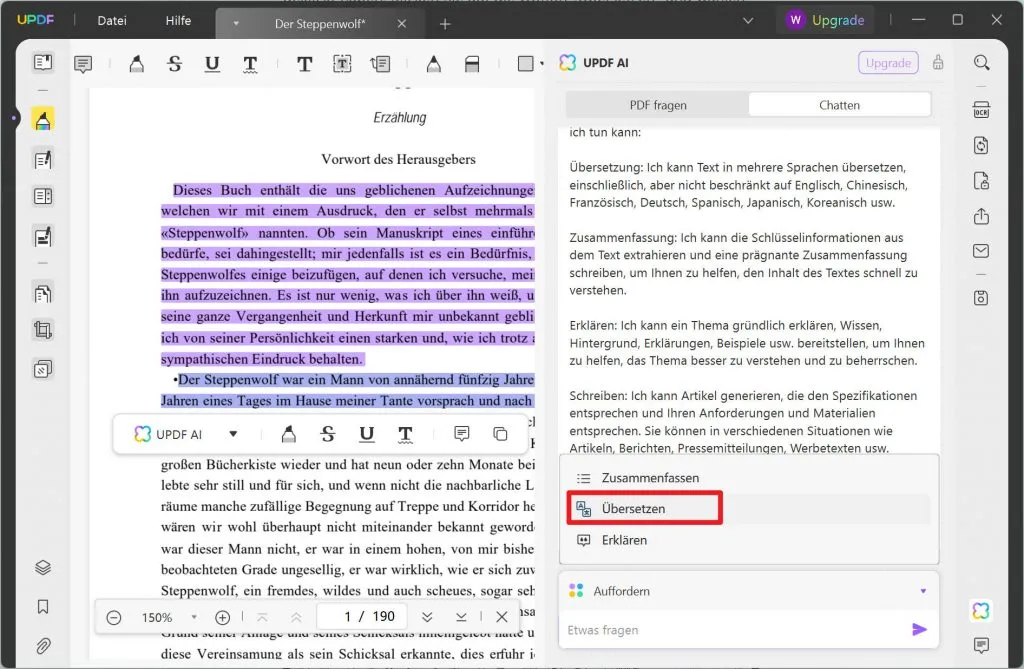This screenshot has width=1024, height=669.
Task: Select the wavy underline annotation tool
Action: tap(250, 62)
